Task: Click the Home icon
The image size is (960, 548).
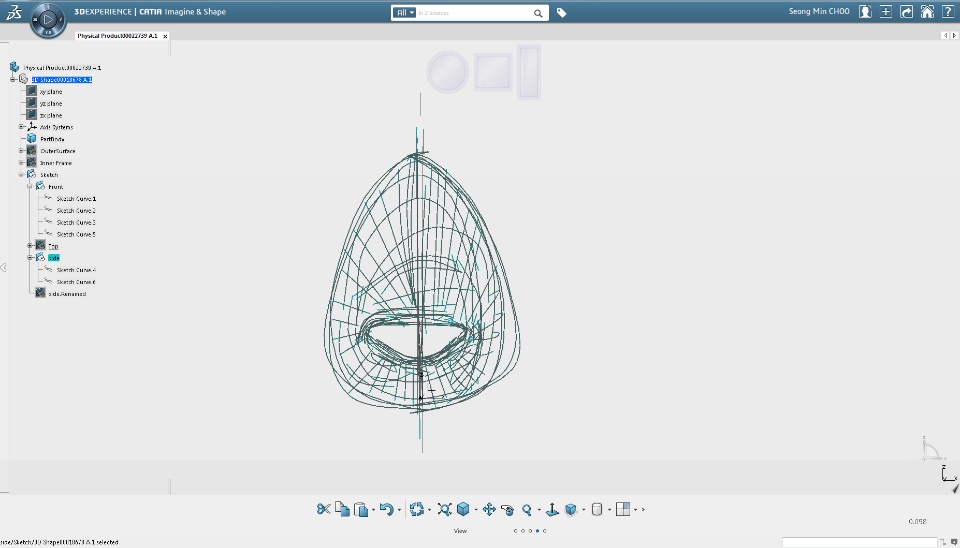Action: click(x=928, y=12)
